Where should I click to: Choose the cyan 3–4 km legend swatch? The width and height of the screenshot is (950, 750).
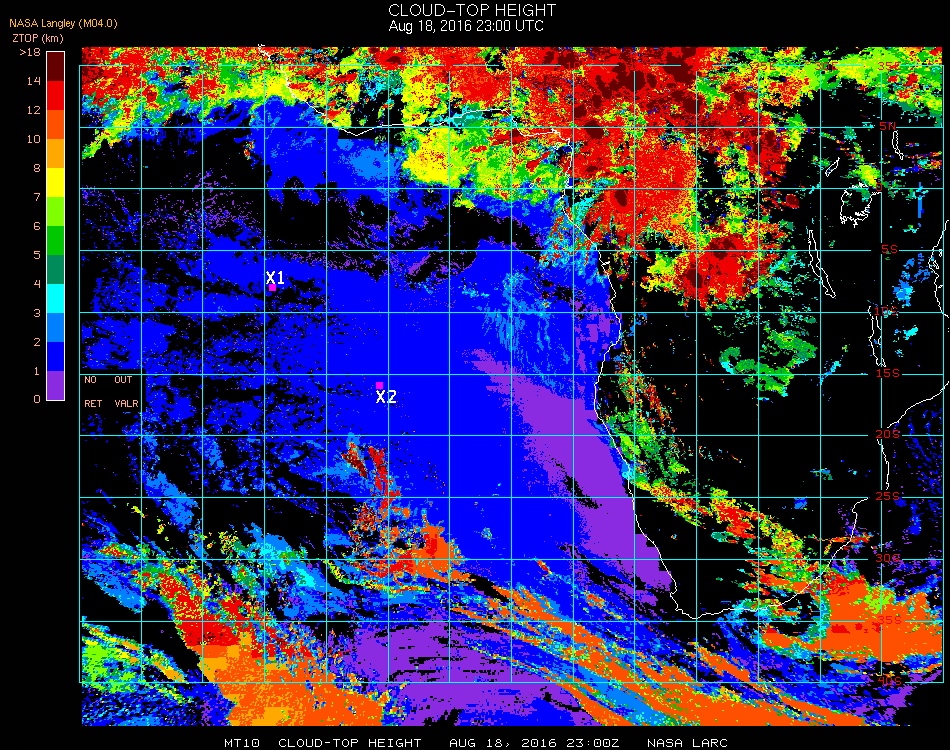point(56,299)
